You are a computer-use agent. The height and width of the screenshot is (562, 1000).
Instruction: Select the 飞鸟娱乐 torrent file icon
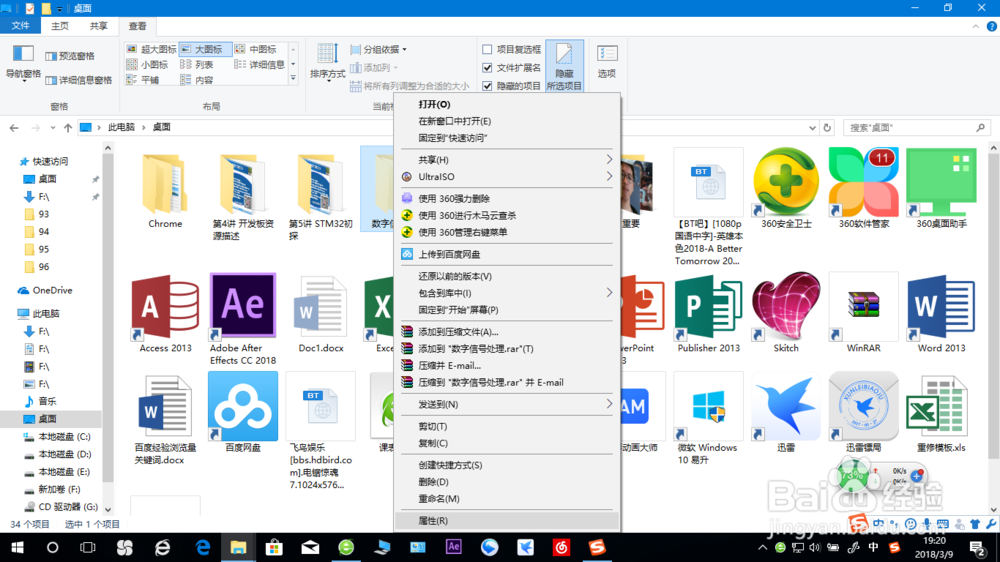[x=321, y=406]
